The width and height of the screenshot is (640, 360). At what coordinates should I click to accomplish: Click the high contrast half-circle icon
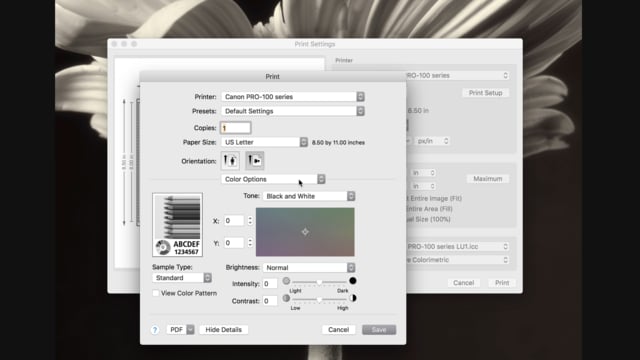[353, 298]
